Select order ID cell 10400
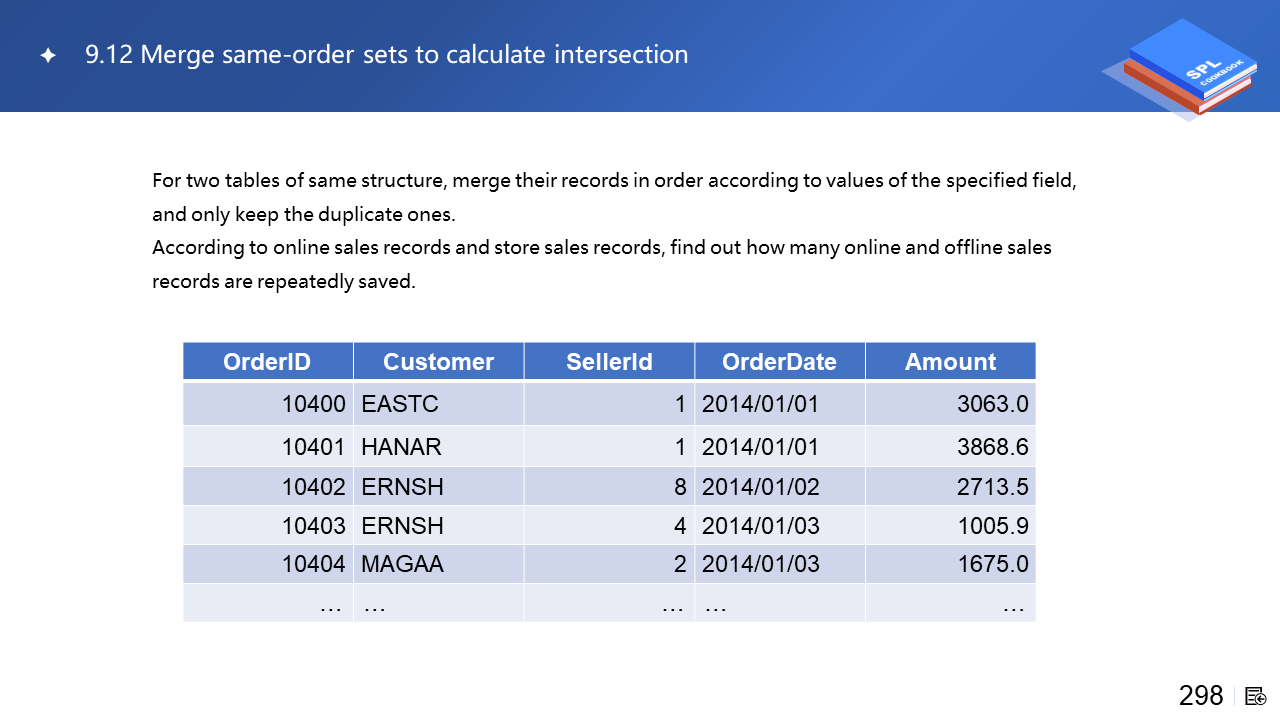The width and height of the screenshot is (1280, 720). point(313,405)
